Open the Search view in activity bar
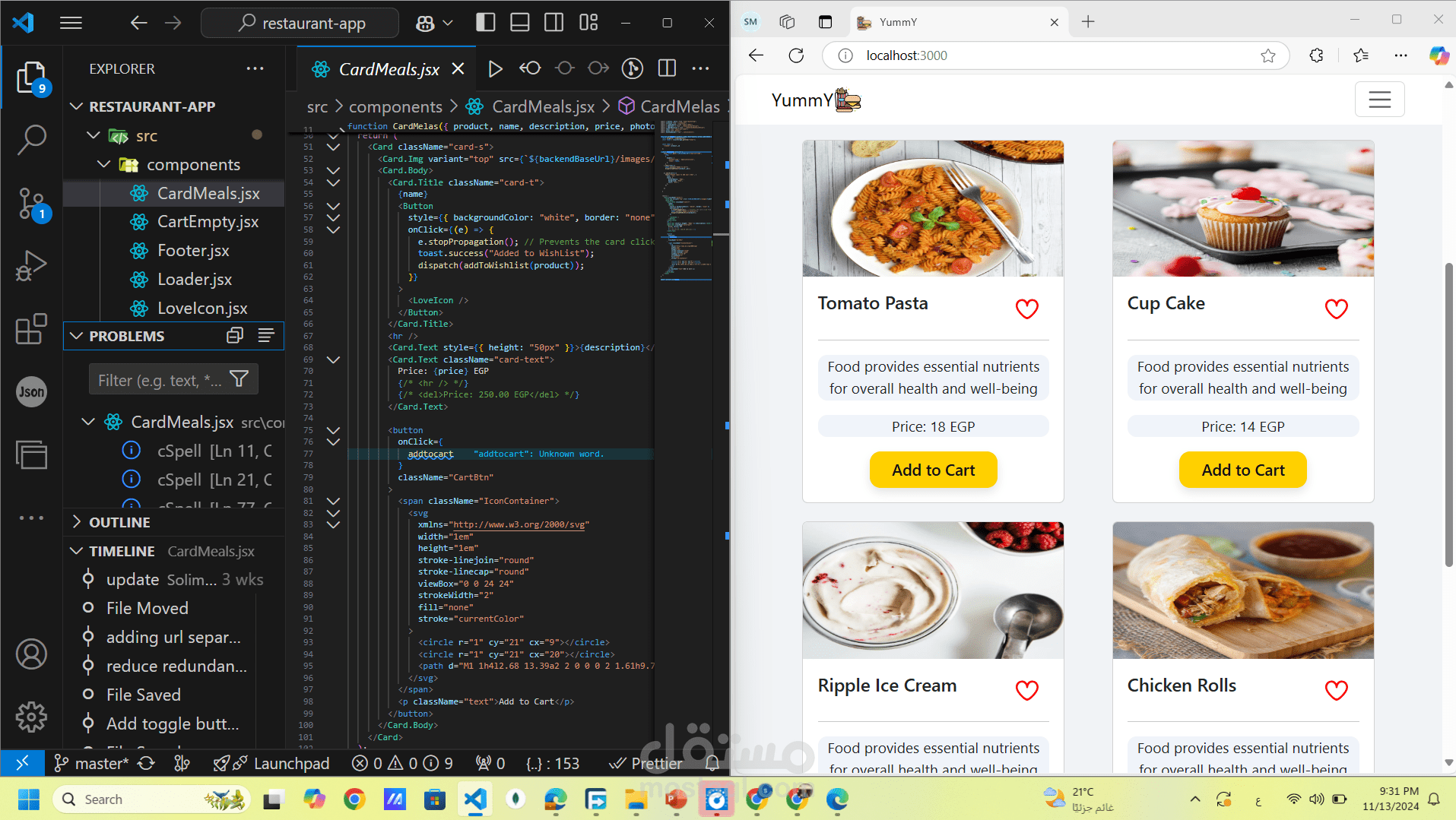 tap(31, 140)
